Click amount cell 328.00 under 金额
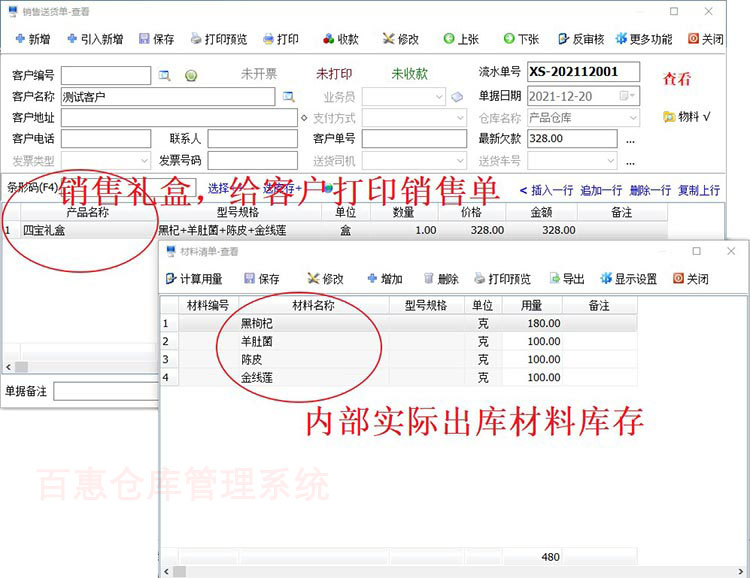 coord(542,230)
